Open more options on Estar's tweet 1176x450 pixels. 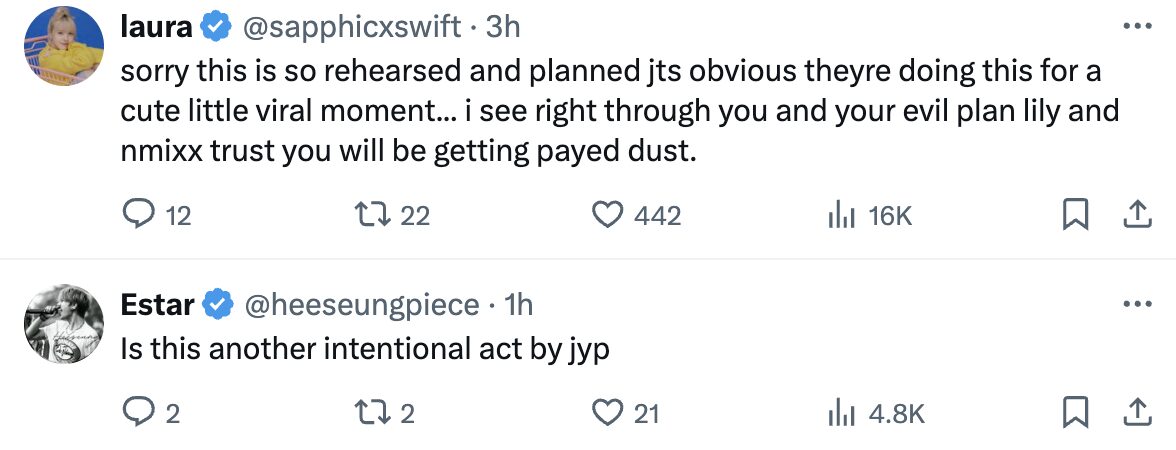point(1131,304)
